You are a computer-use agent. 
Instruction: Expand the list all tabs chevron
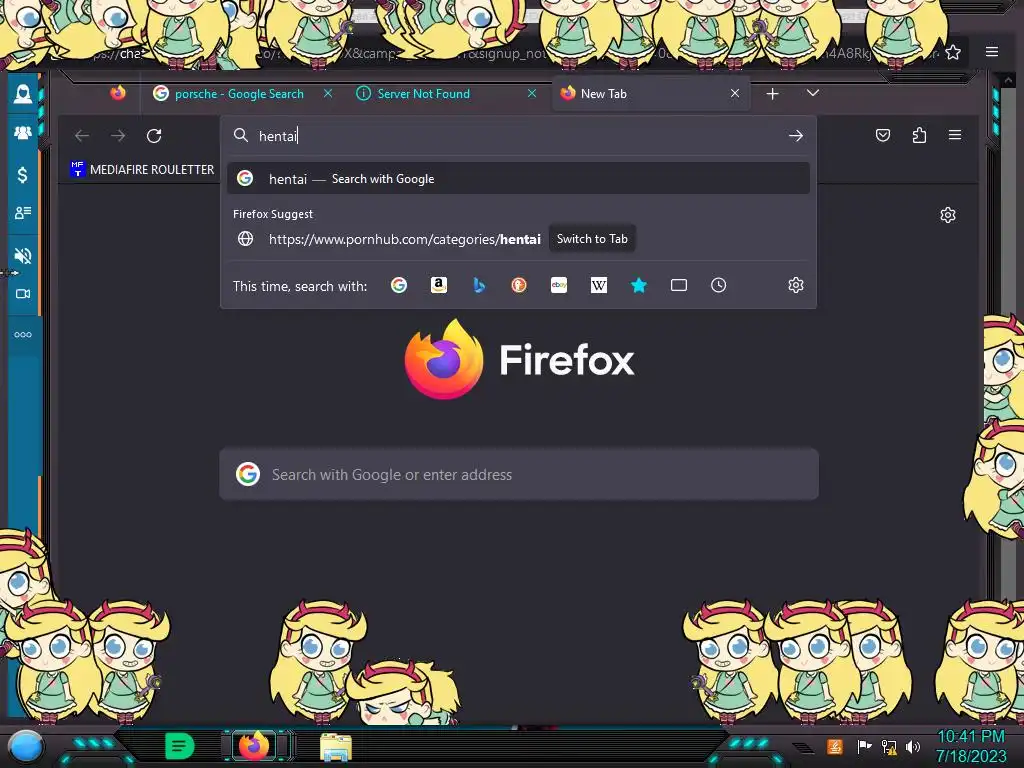[x=812, y=93]
